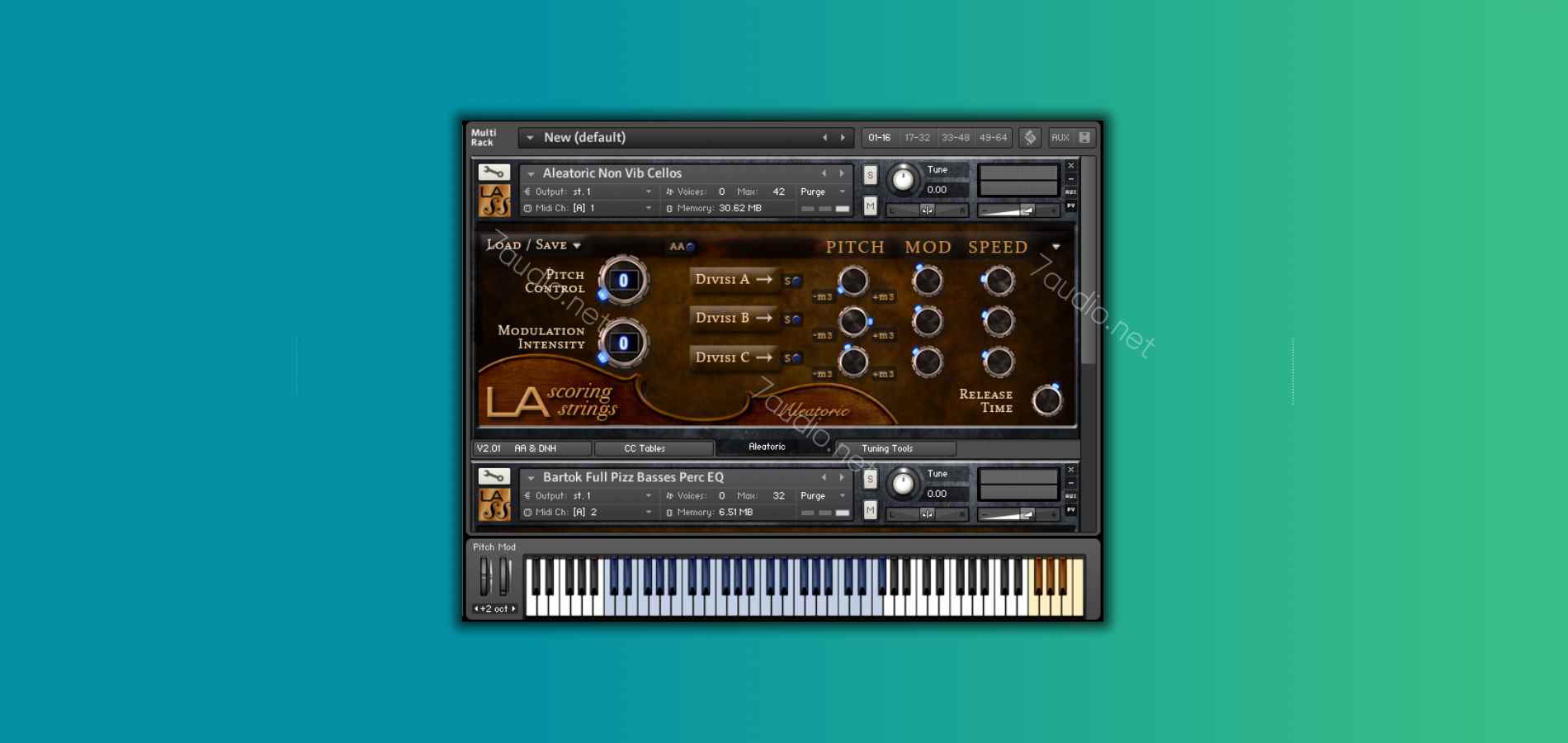Open Bartok Full Pizz Basses instrument name dropdown
The image size is (1568, 743).
click(531, 478)
